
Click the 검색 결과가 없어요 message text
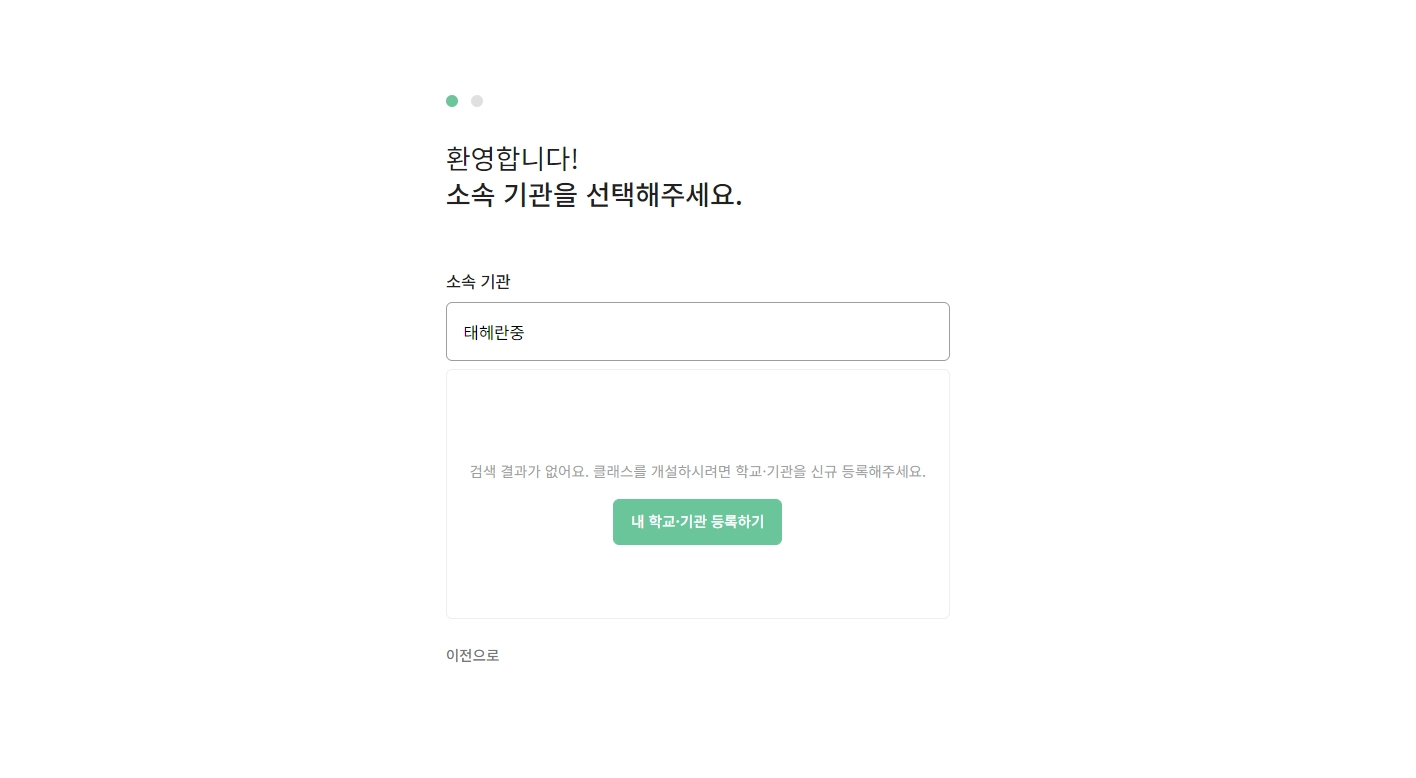coord(529,472)
